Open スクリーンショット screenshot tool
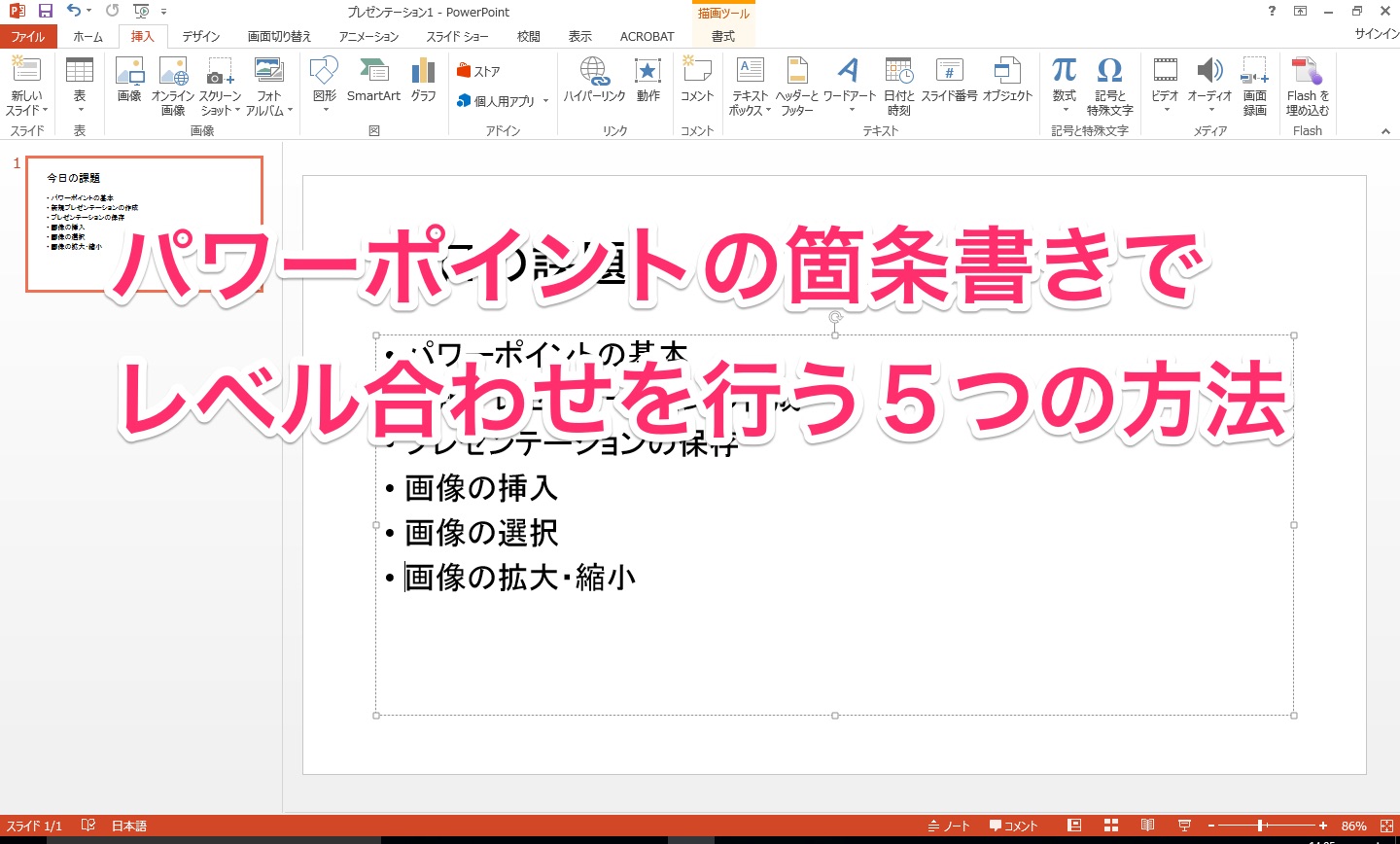The image size is (1400, 844). pos(220,87)
